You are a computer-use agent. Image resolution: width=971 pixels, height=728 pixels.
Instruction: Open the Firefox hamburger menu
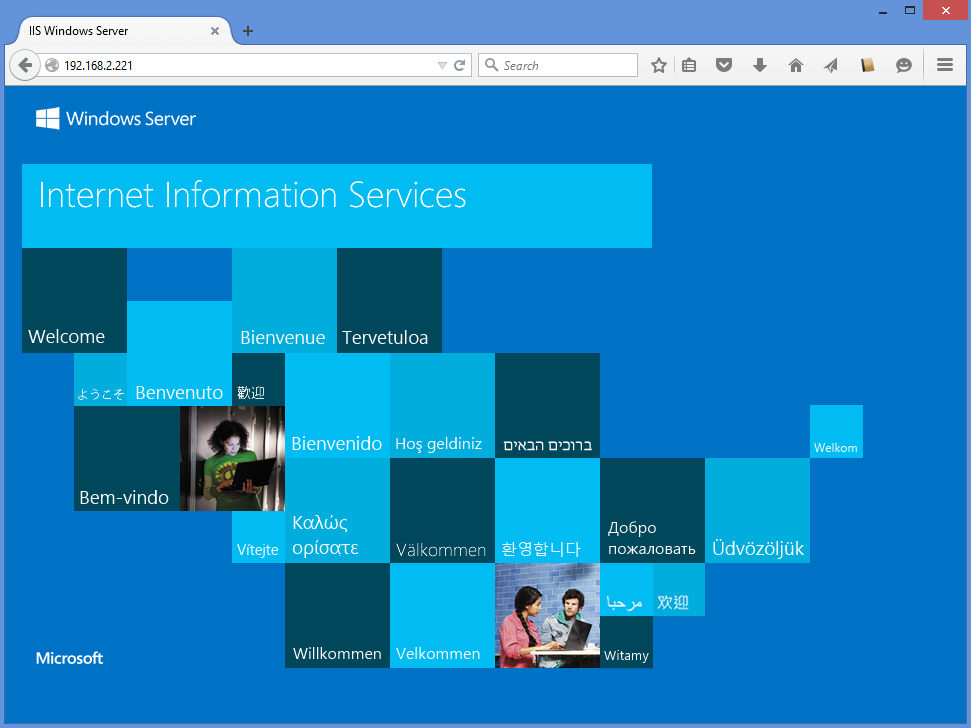[x=944, y=65]
